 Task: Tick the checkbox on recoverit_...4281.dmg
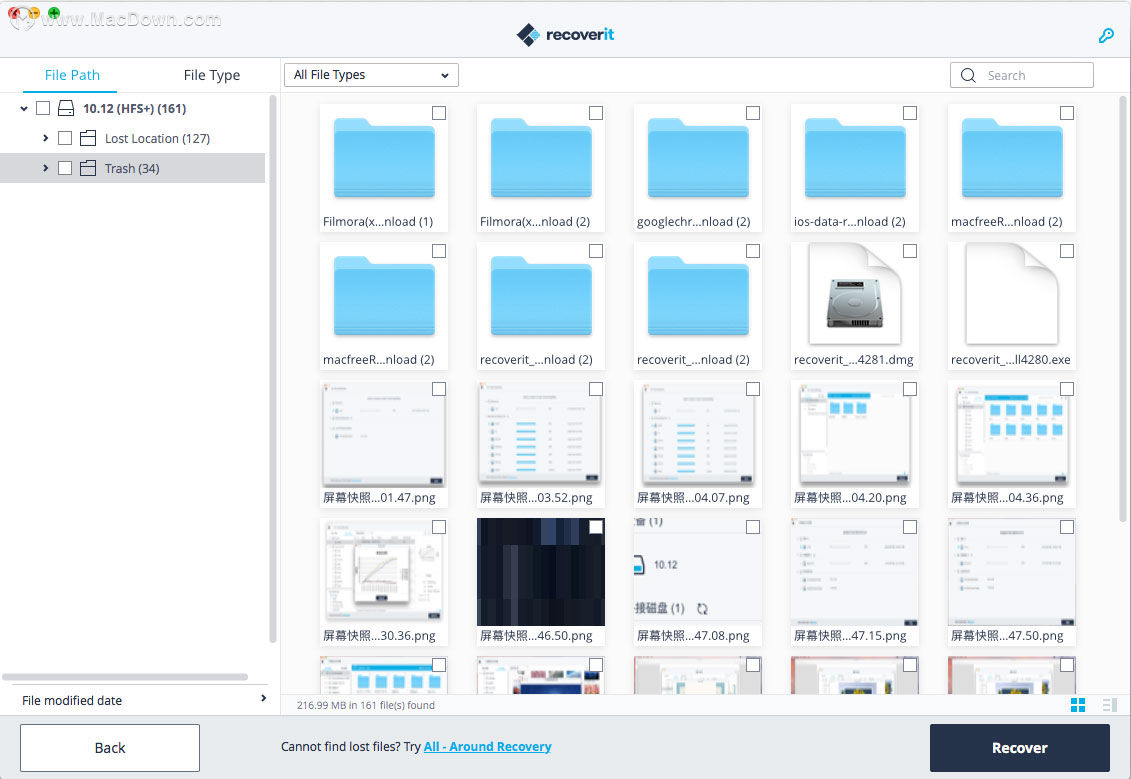(910, 251)
